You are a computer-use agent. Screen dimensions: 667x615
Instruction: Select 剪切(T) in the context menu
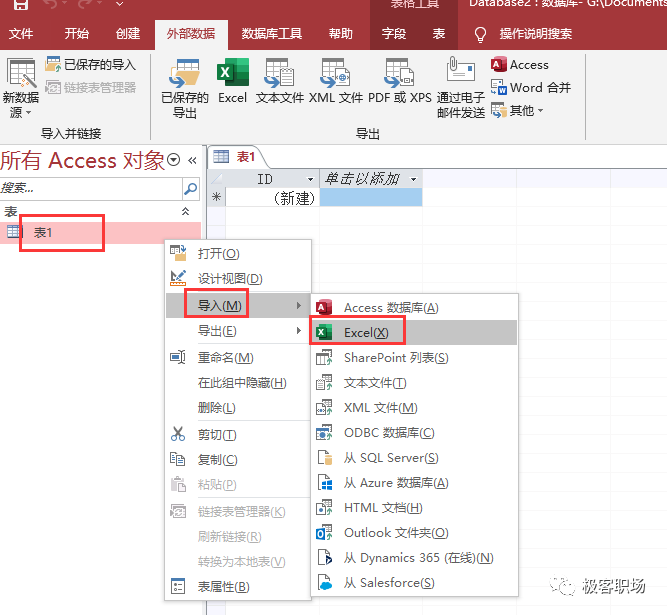238,435
